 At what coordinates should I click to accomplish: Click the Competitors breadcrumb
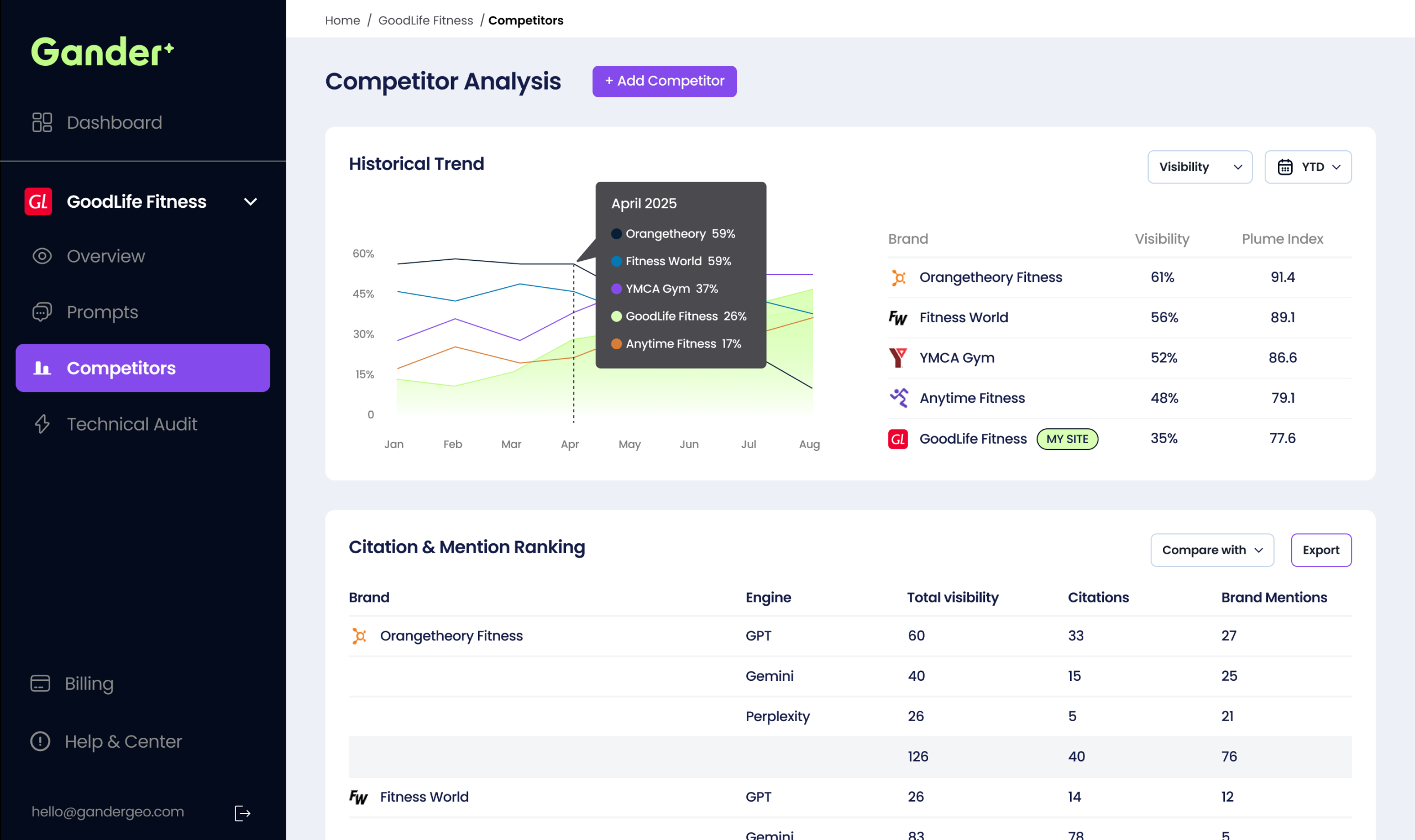(x=526, y=20)
